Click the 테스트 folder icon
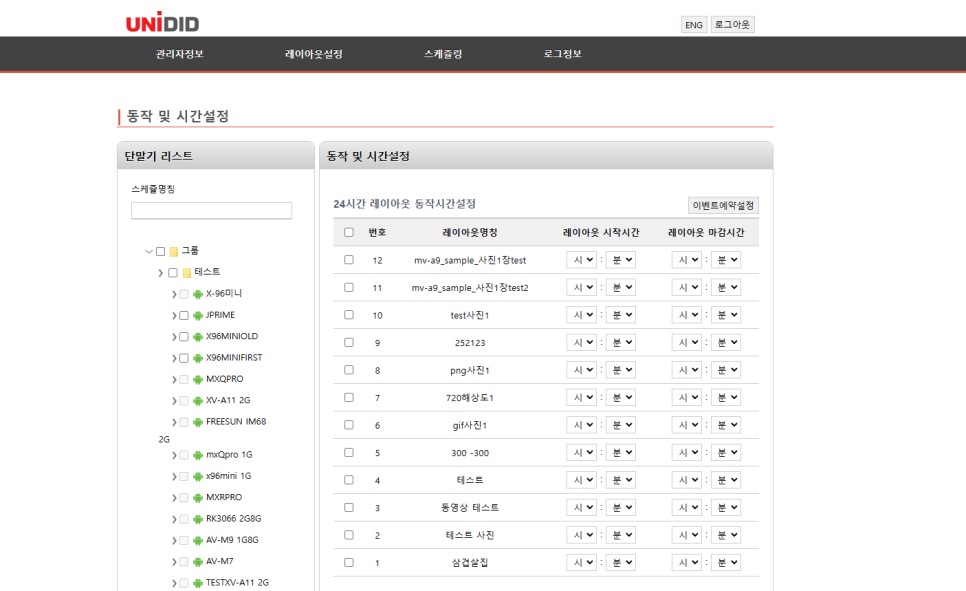 [x=187, y=272]
